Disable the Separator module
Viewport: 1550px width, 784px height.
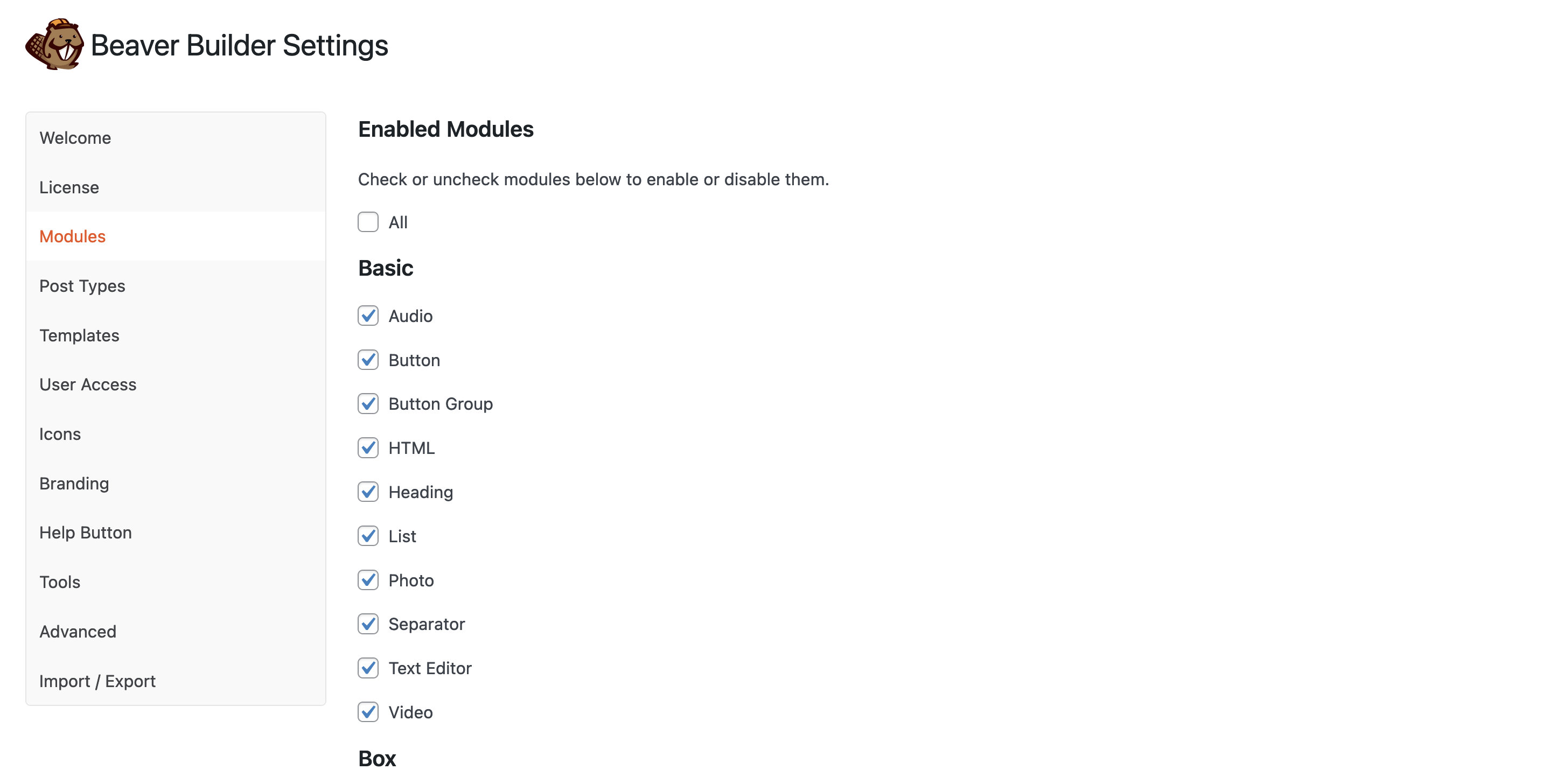[x=368, y=624]
